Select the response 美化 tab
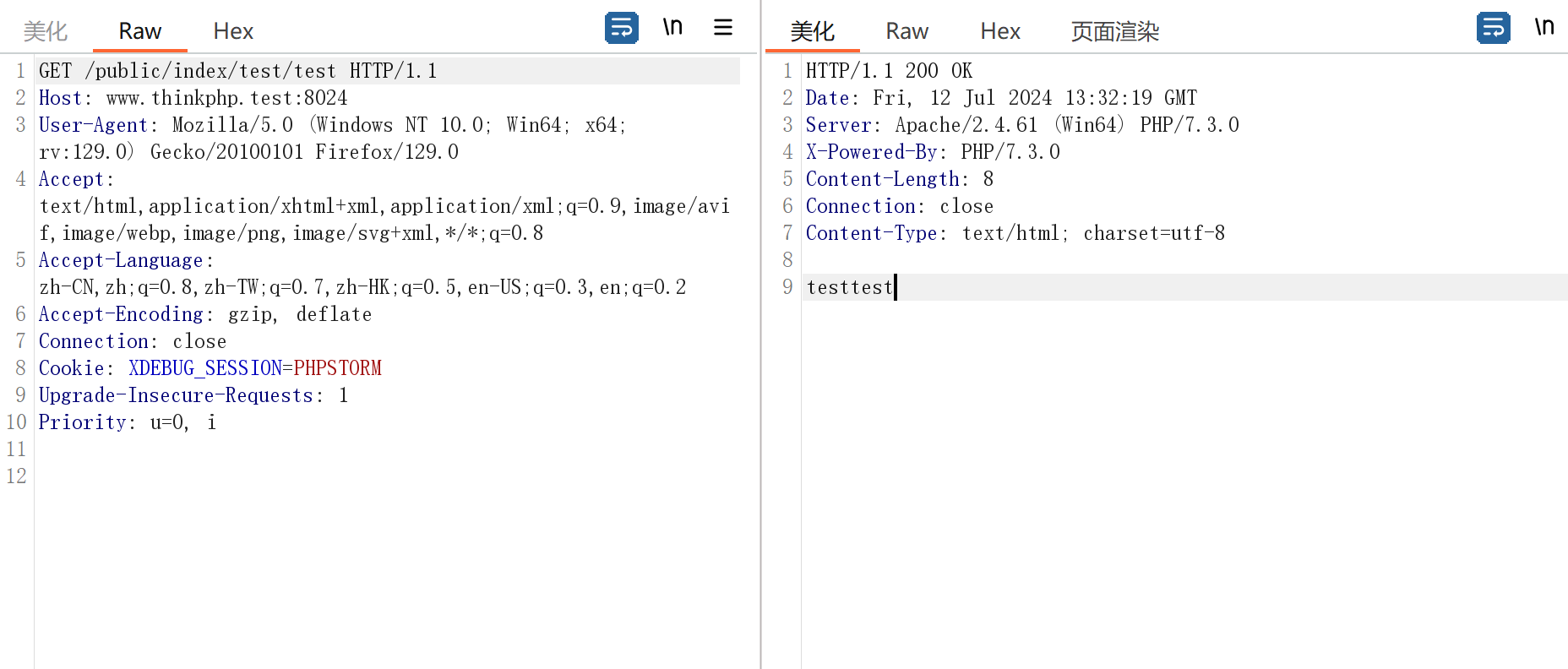This screenshot has height=669, width=1568. coord(813,31)
